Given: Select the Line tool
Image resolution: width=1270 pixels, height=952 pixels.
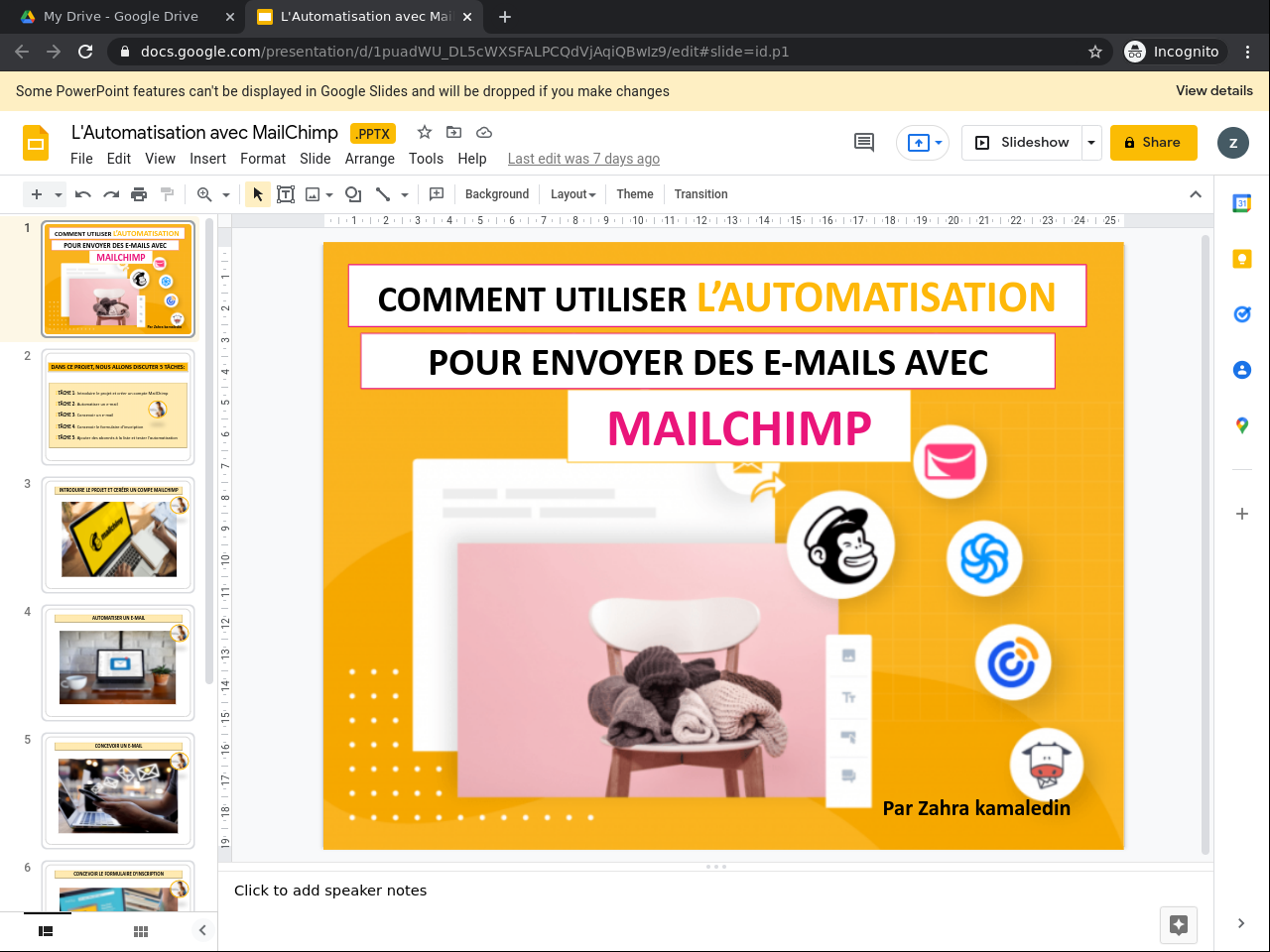Looking at the screenshot, I should click(383, 194).
